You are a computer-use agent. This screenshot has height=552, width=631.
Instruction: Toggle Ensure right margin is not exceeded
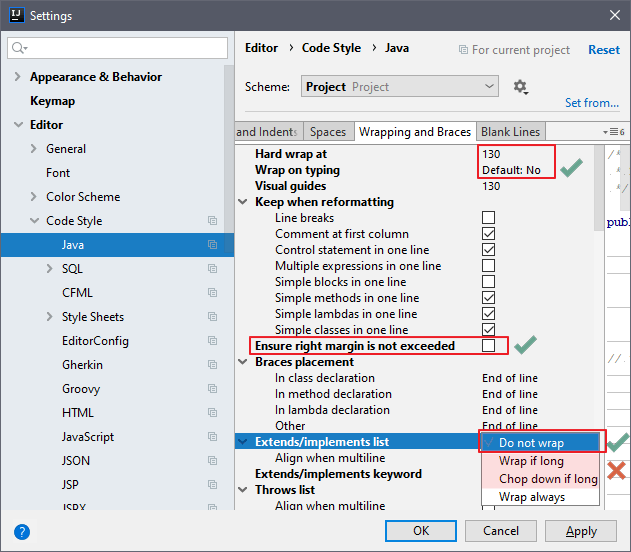coord(489,346)
